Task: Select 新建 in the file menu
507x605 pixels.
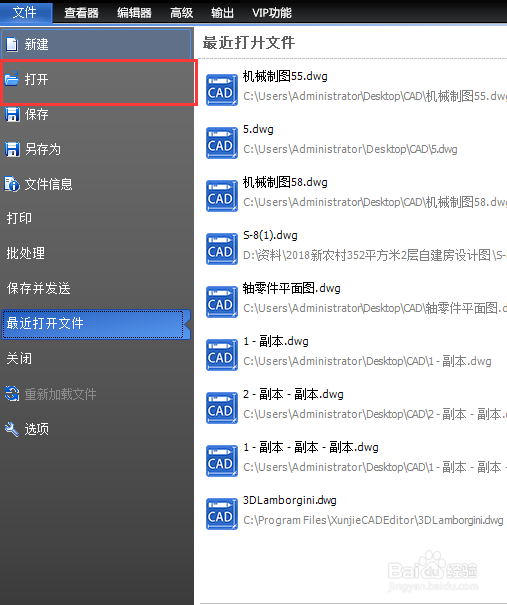Action: coord(96,44)
